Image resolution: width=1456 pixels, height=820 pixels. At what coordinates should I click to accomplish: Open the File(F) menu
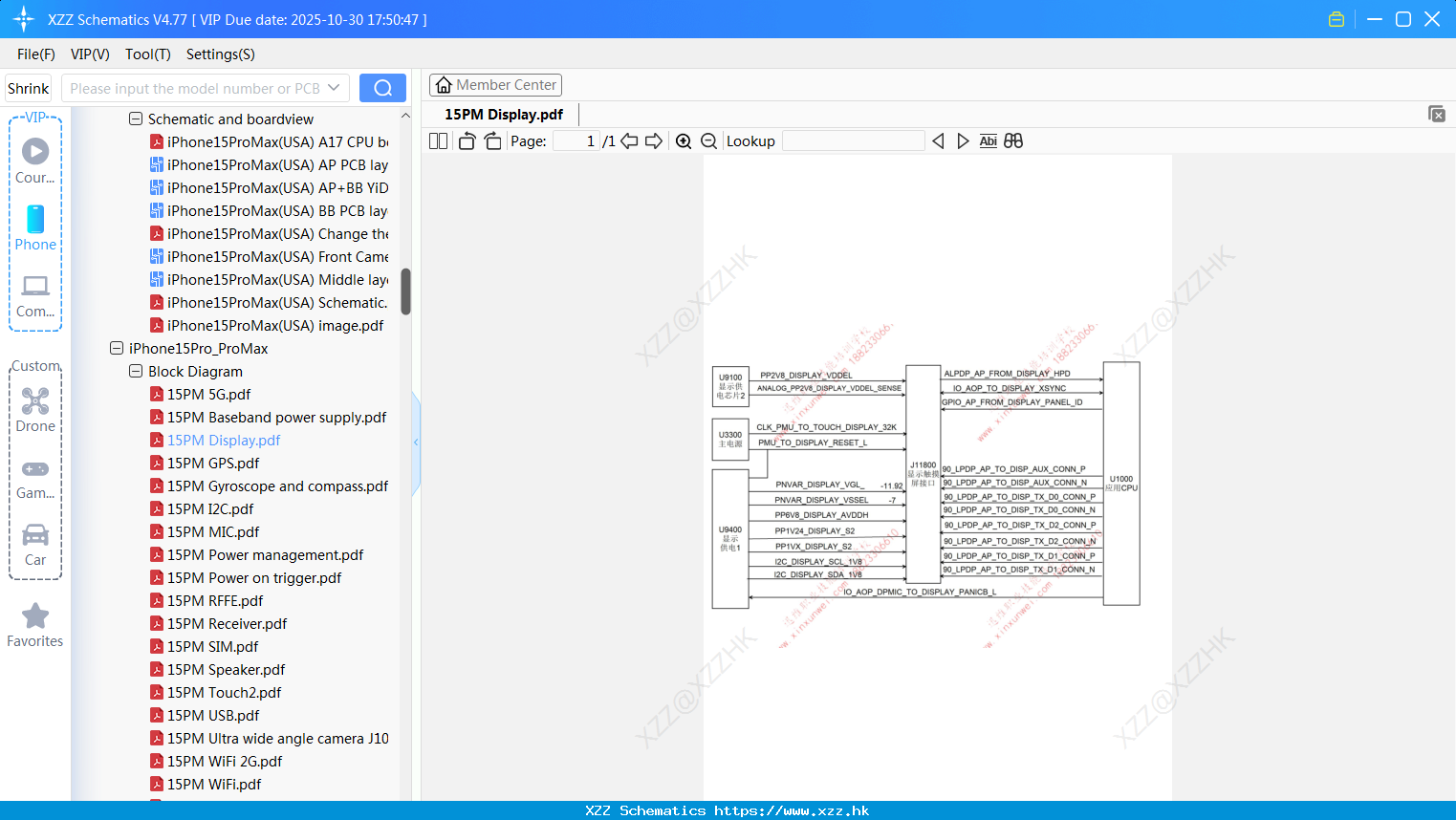[x=36, y=54]
